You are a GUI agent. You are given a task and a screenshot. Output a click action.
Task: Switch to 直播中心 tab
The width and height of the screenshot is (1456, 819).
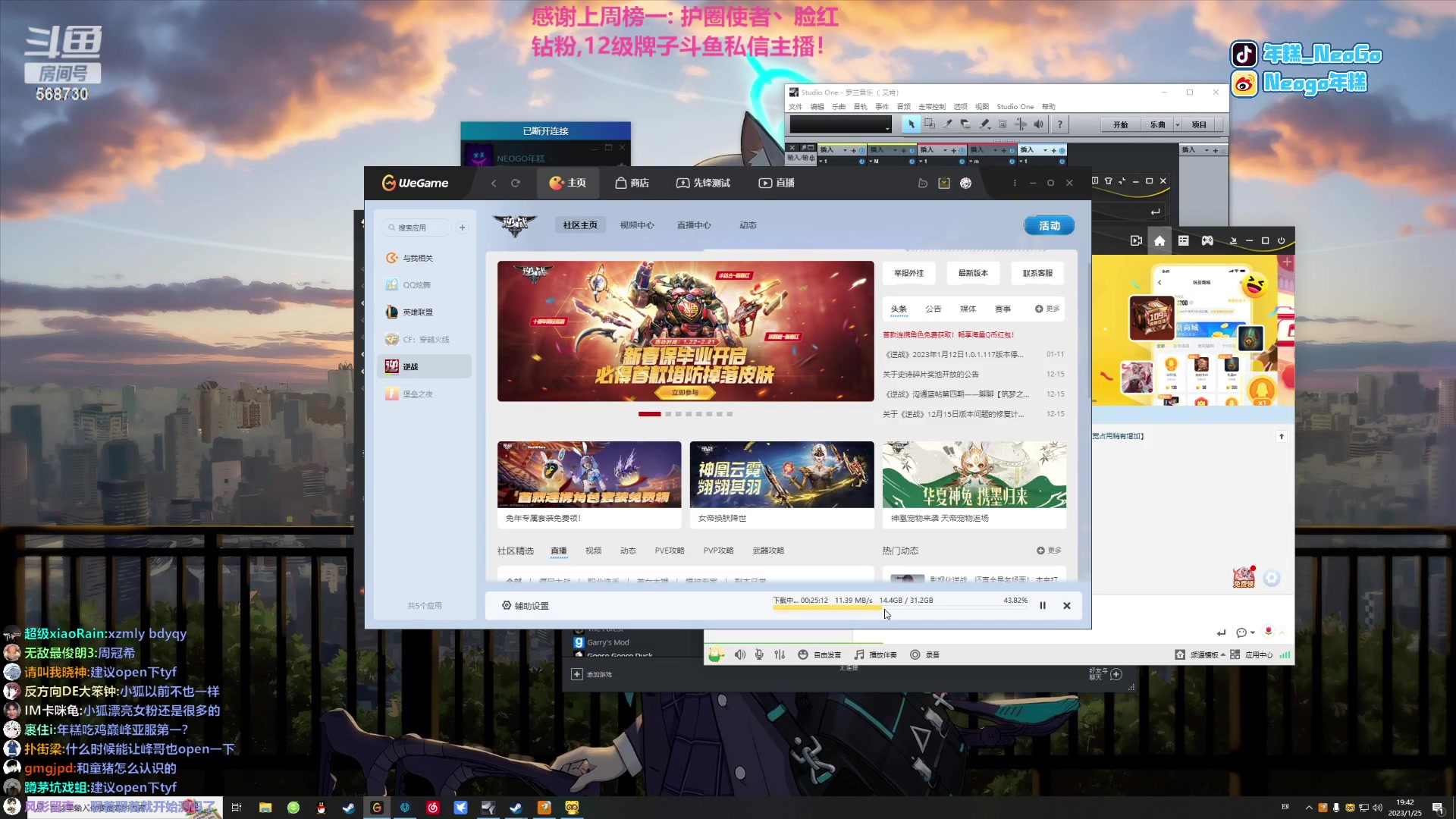(694, 225)
